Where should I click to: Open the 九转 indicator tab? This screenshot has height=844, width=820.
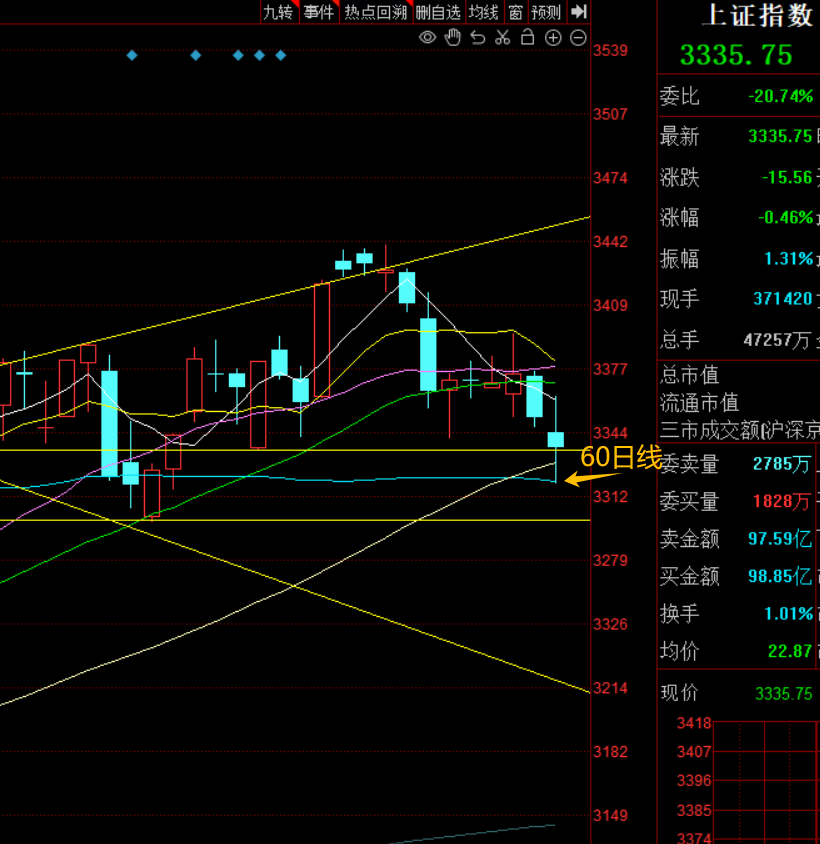278,12
